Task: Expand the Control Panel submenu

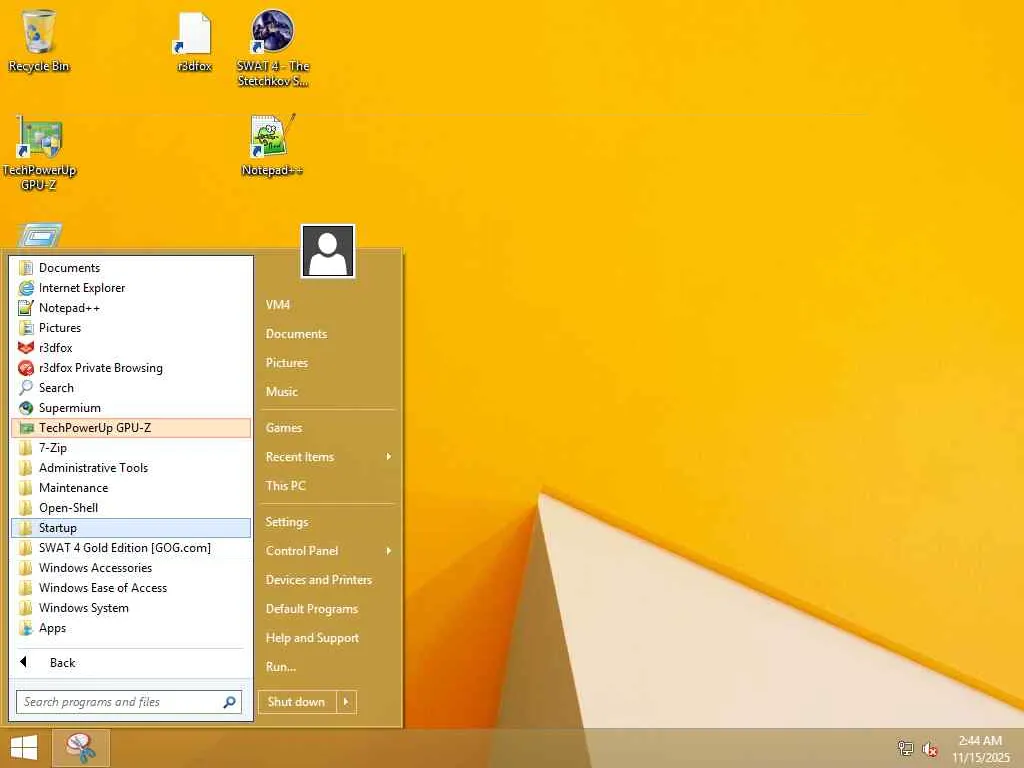Action: click(328, 551)
